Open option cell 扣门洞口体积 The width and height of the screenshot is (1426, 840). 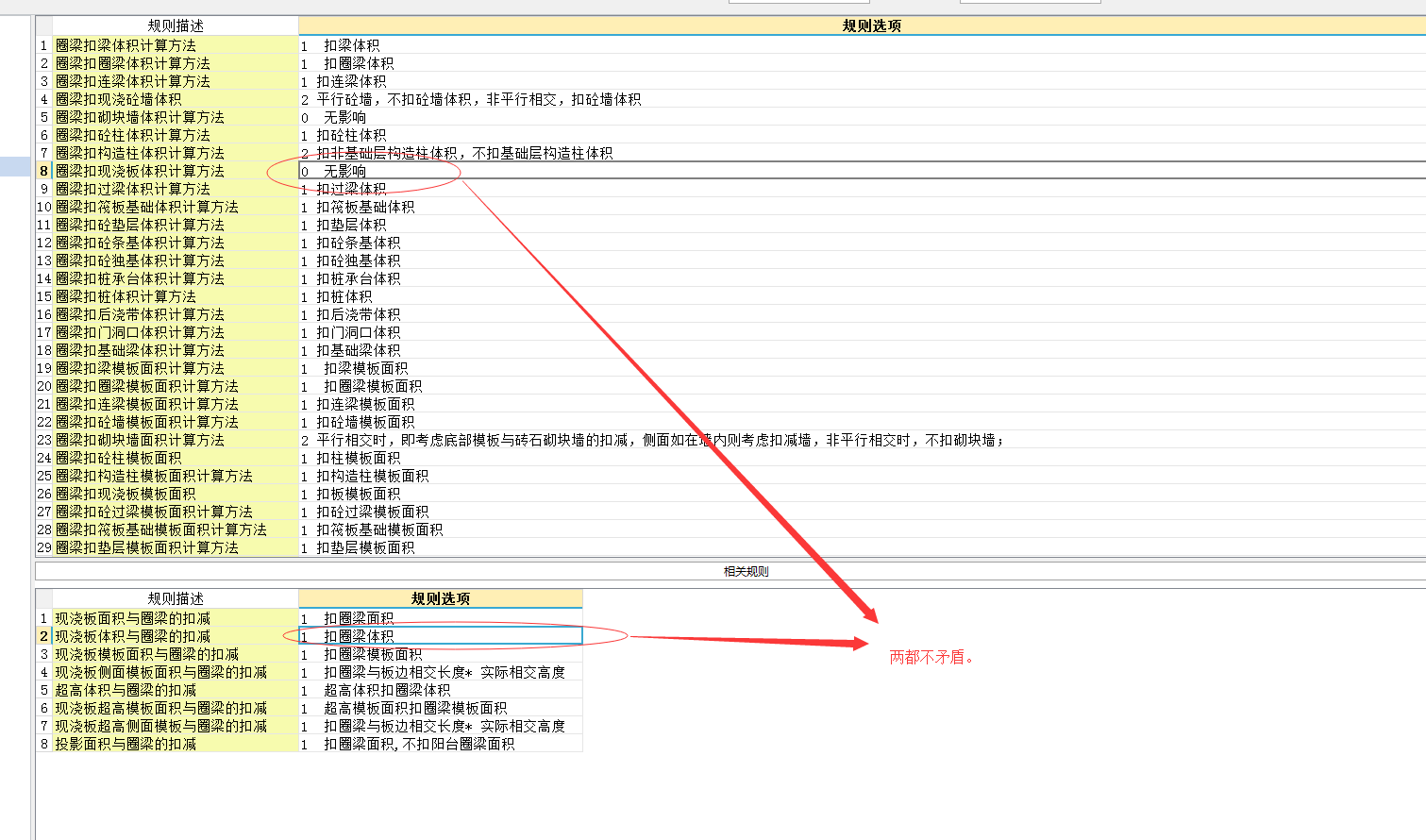[862, 332]
